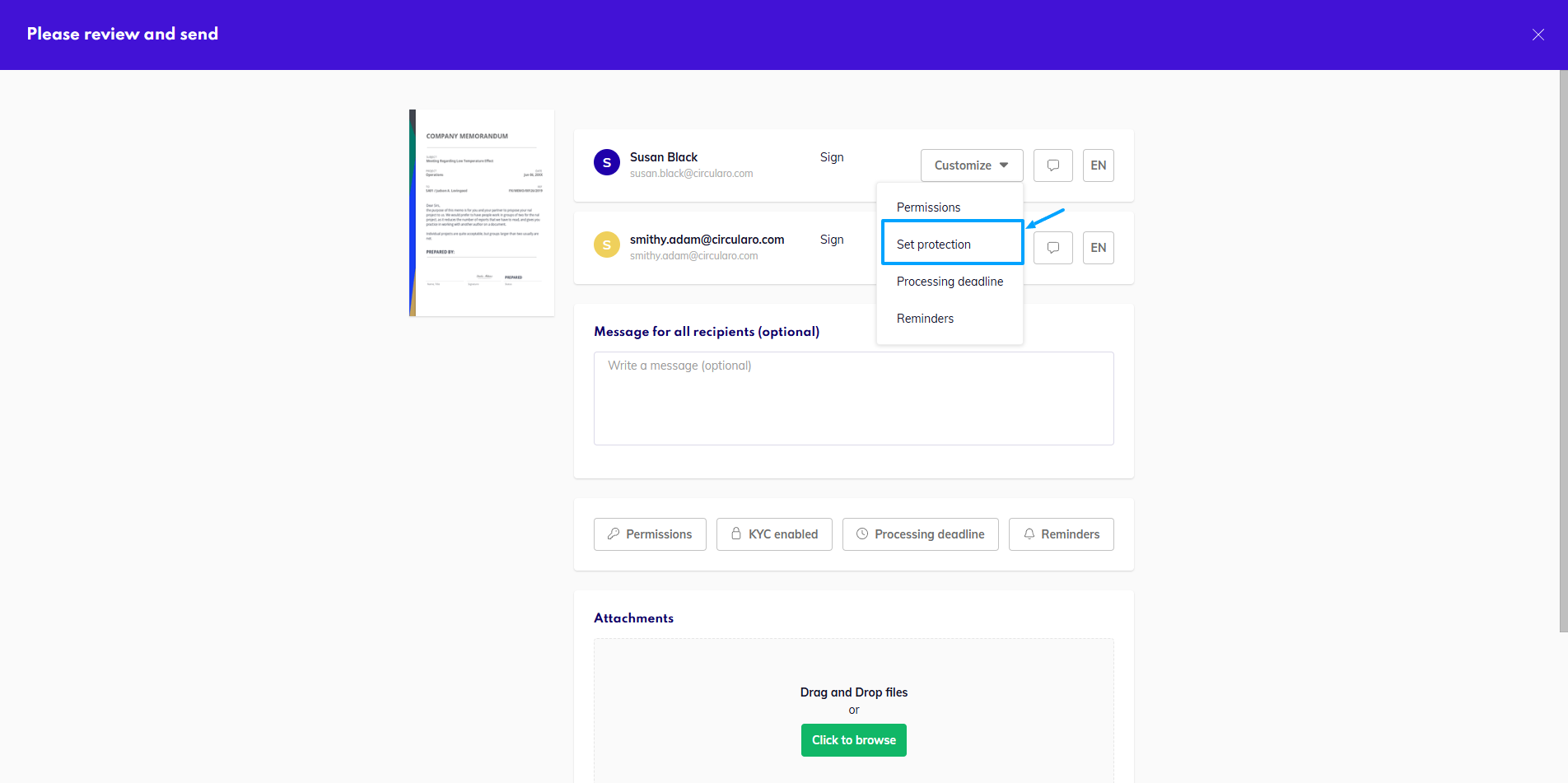Screen dimensions: 1568x783
Task: Open the Customize dropdown for Susan Black
Action: [971, 165]
